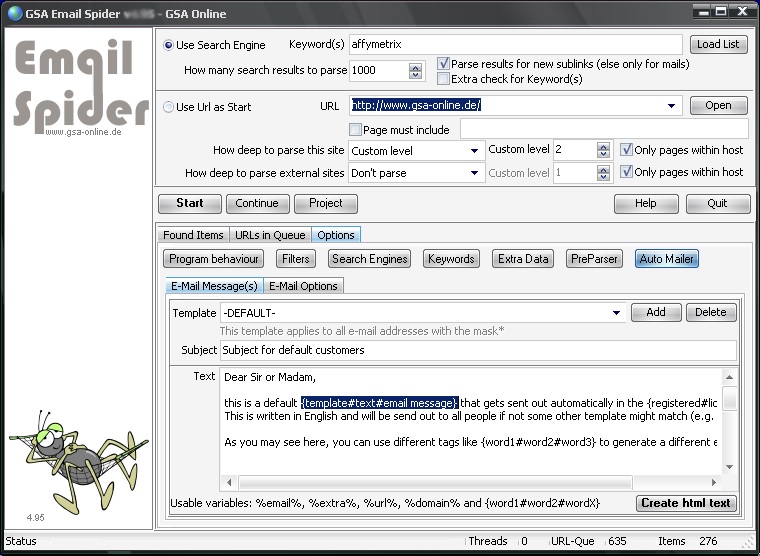The width and height of the screenshot is (760, 556).
Task: Expand the Template -DEFAULT- dropdown
Action: pyautogui.click(x=616, y=313)
